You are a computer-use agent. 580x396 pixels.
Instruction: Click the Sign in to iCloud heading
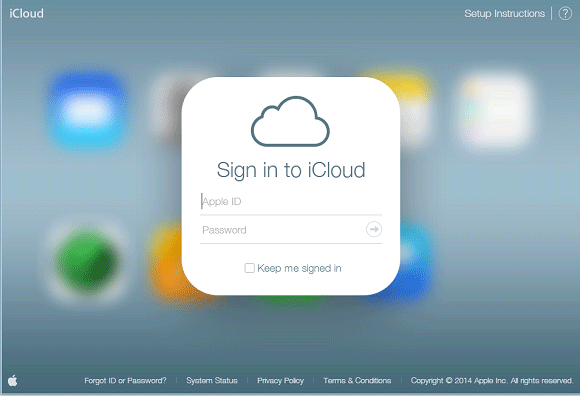[291, 170]
